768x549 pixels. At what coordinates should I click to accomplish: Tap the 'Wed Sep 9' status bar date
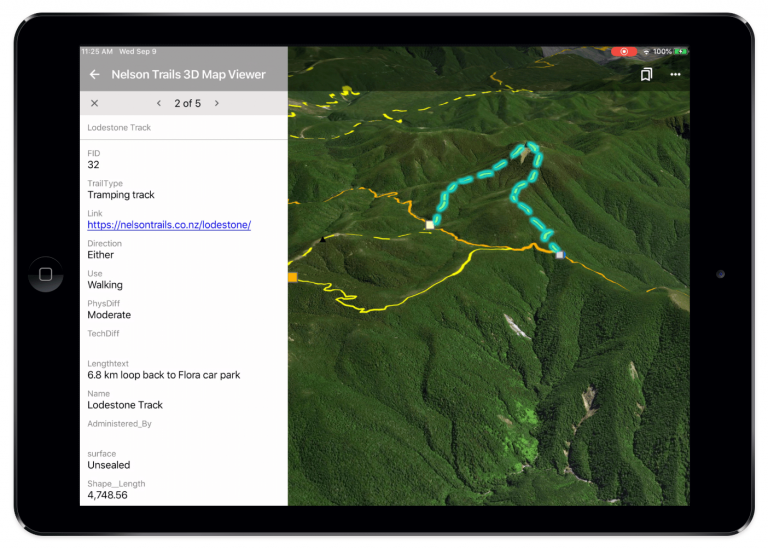coord(138,51)
